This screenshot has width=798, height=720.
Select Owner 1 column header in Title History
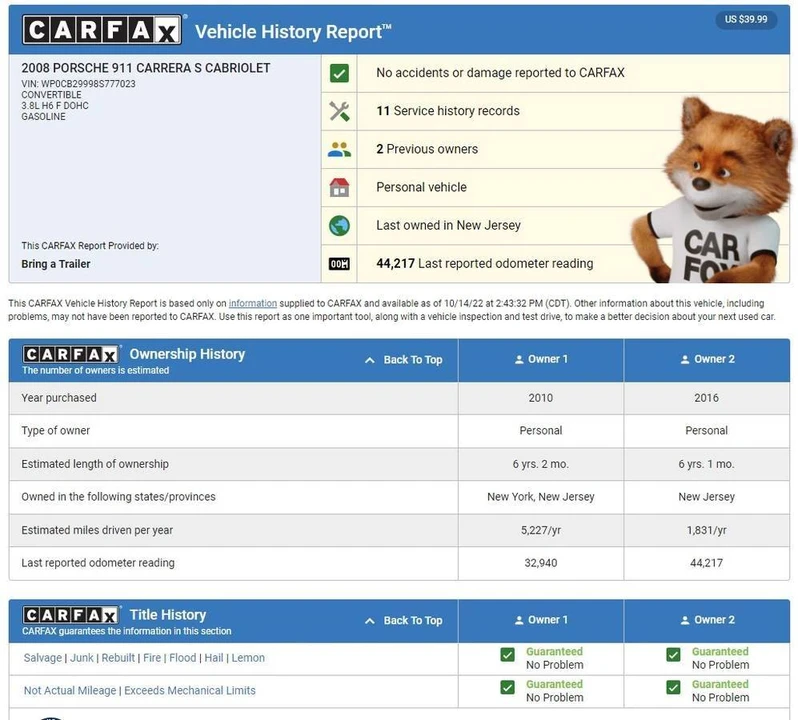point(540,620)
